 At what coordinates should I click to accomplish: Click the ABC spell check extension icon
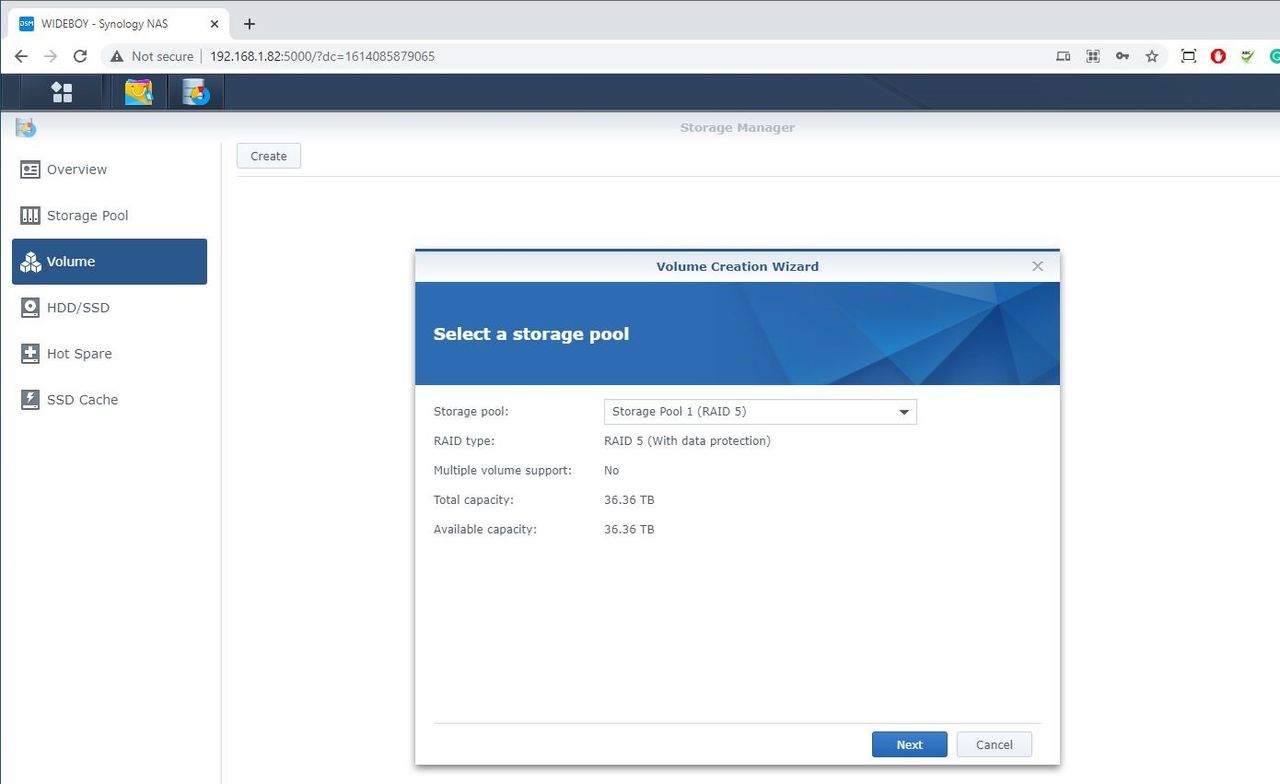click(x=1247, y=56)
